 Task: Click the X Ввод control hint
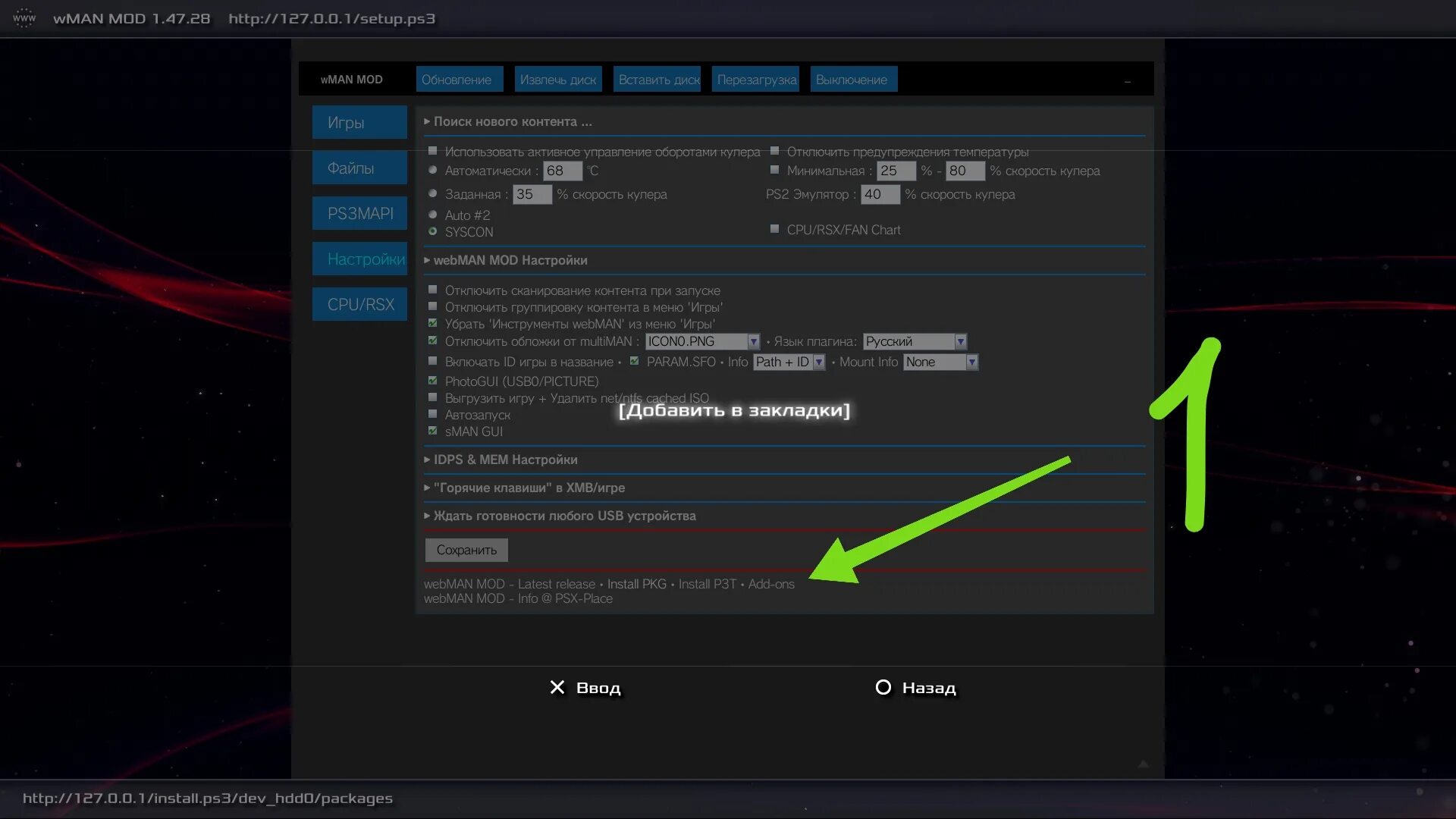[585, 688]
